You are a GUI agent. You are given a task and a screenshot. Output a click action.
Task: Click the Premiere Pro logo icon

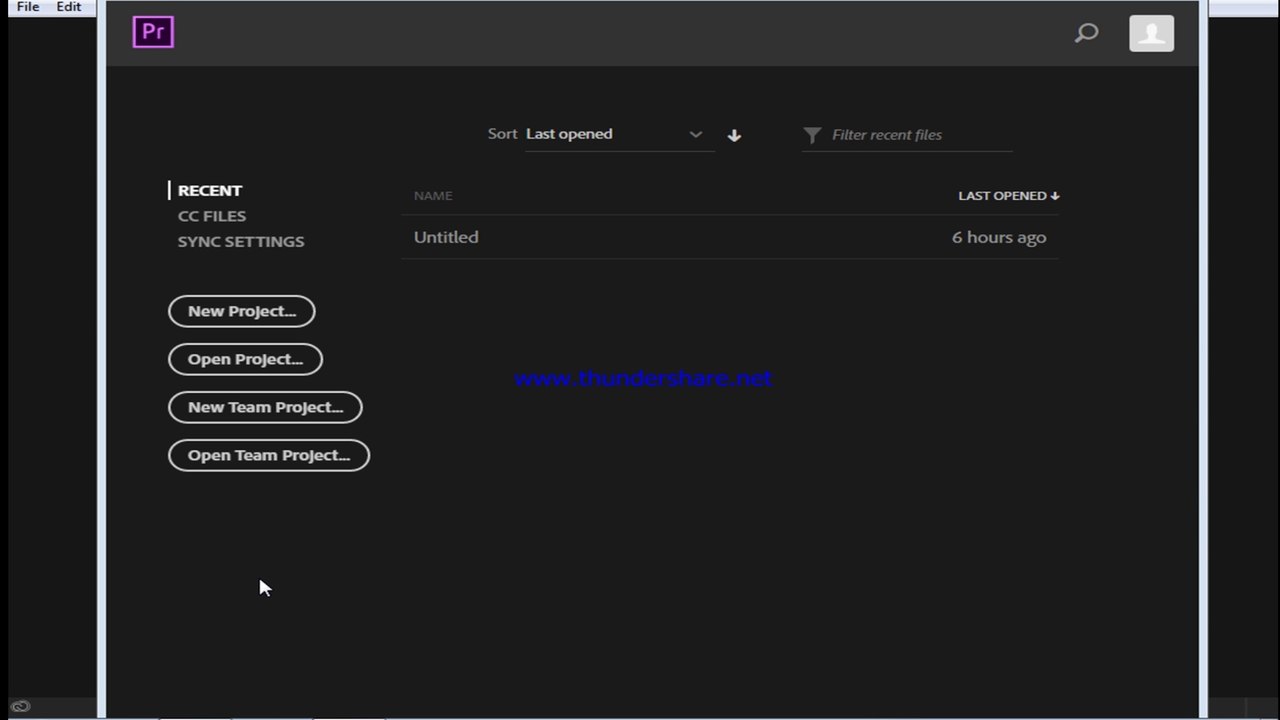(x=153, y=32)
